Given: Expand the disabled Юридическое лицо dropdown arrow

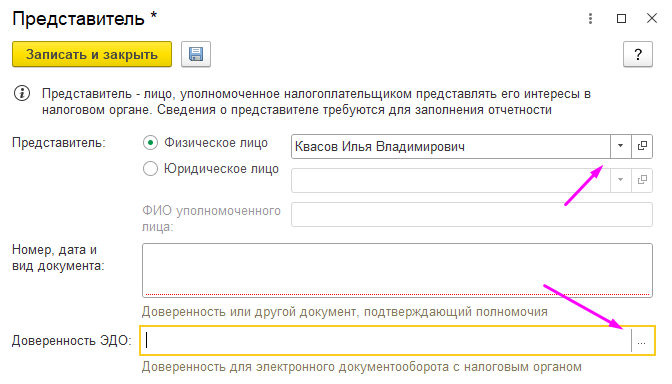Looking at the screenshot, I should click(621, 180).
